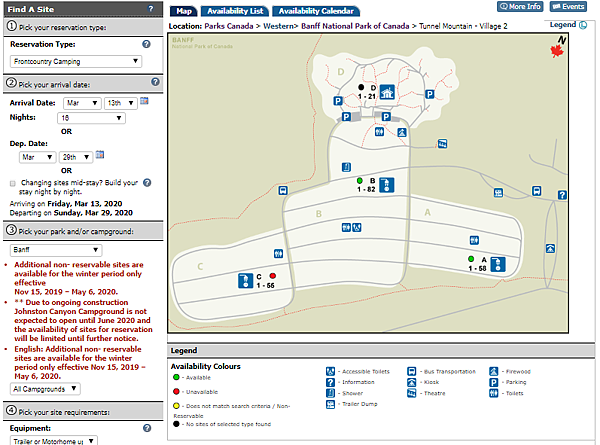Screen dimensions: 600x445
Task: Open Nights dropdown showing 16
Action: (91, 118)
